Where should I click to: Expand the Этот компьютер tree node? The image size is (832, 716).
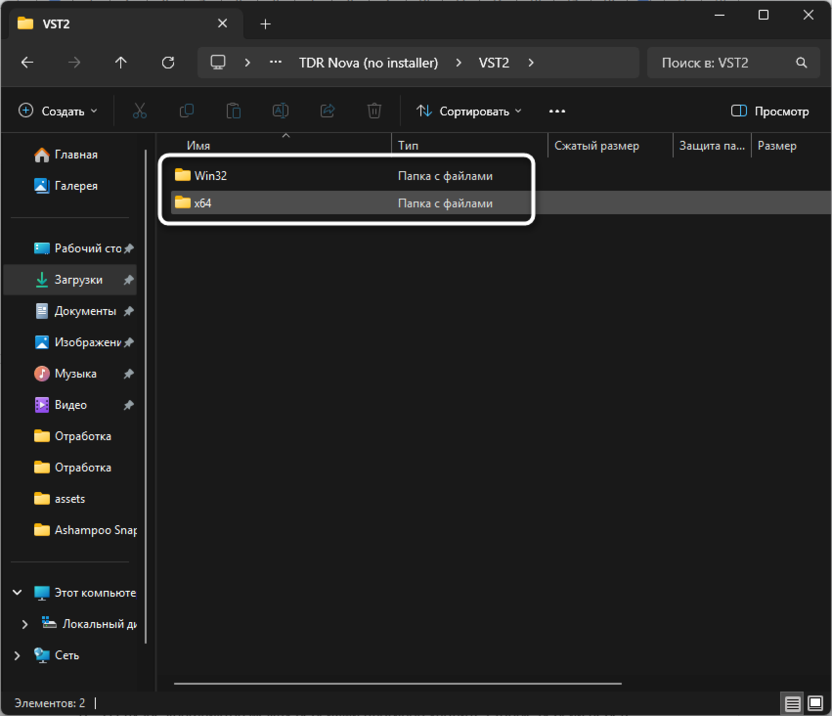[17, 593]
